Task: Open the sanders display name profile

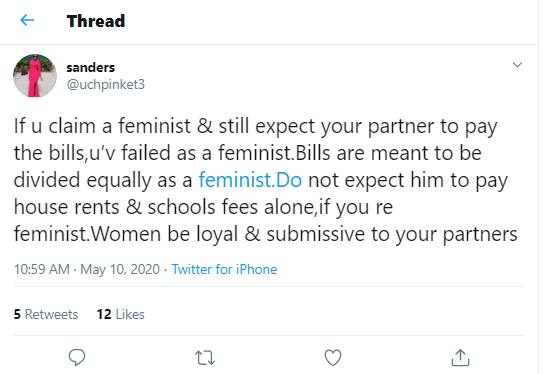Action: coord(91,67)
